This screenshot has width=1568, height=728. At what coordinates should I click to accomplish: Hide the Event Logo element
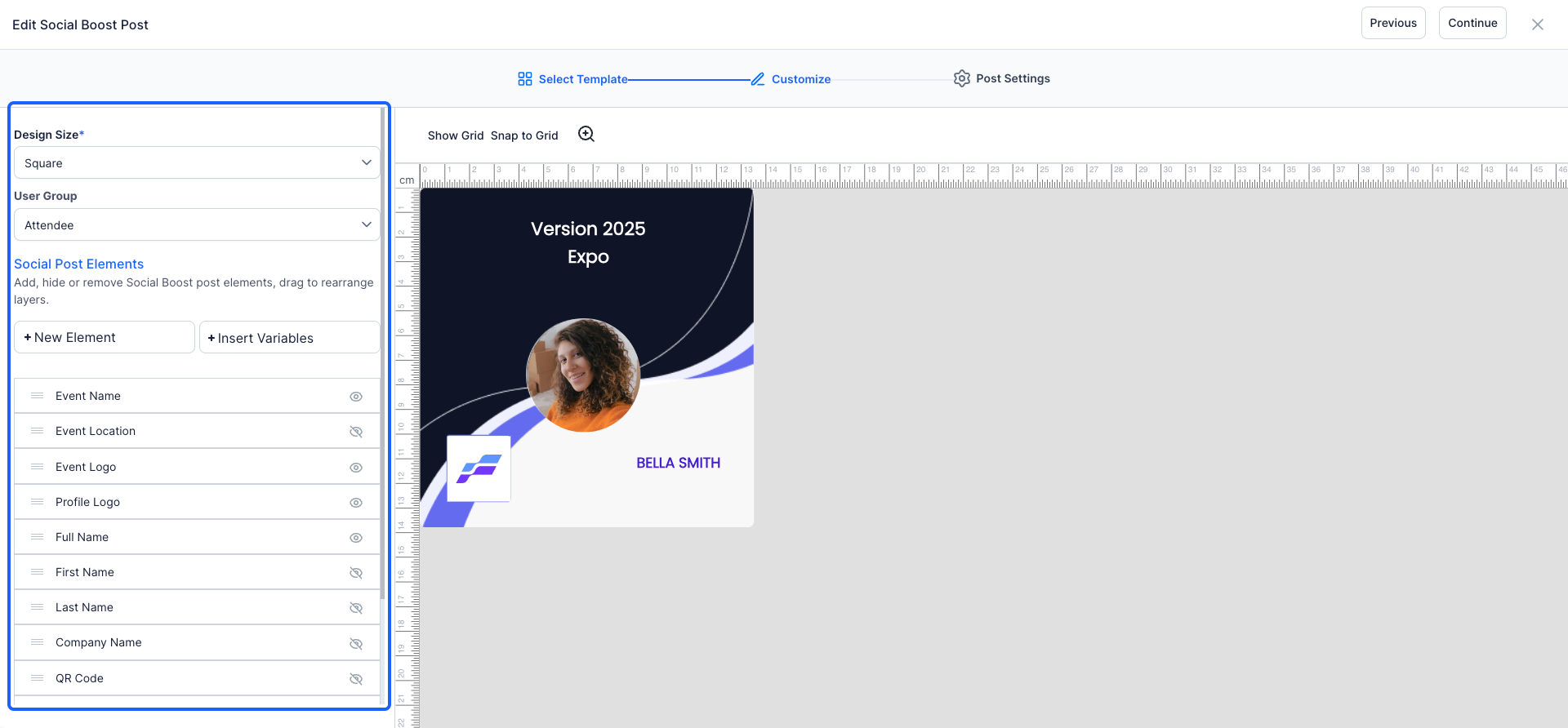coord(356,468)
